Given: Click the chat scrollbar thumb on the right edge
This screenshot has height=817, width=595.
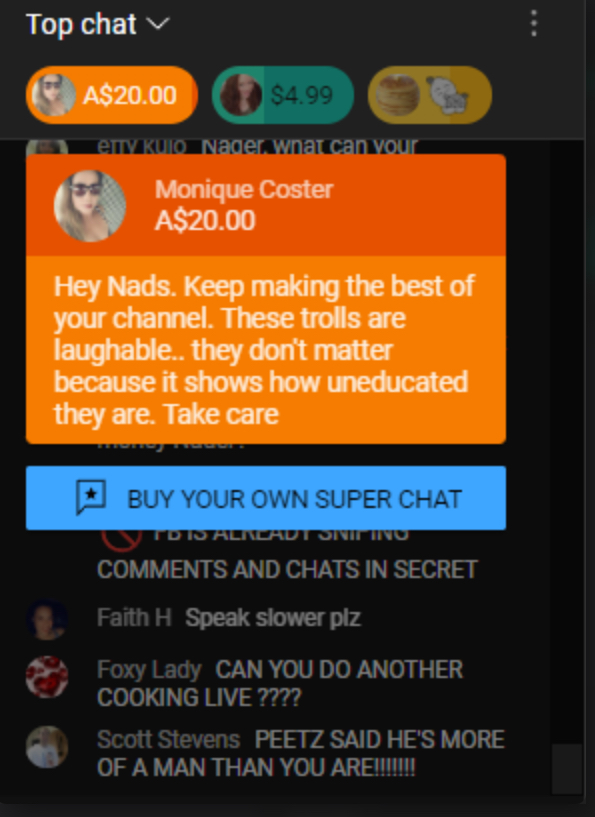Looking at the screenshot, I should [x=567, y=769].
